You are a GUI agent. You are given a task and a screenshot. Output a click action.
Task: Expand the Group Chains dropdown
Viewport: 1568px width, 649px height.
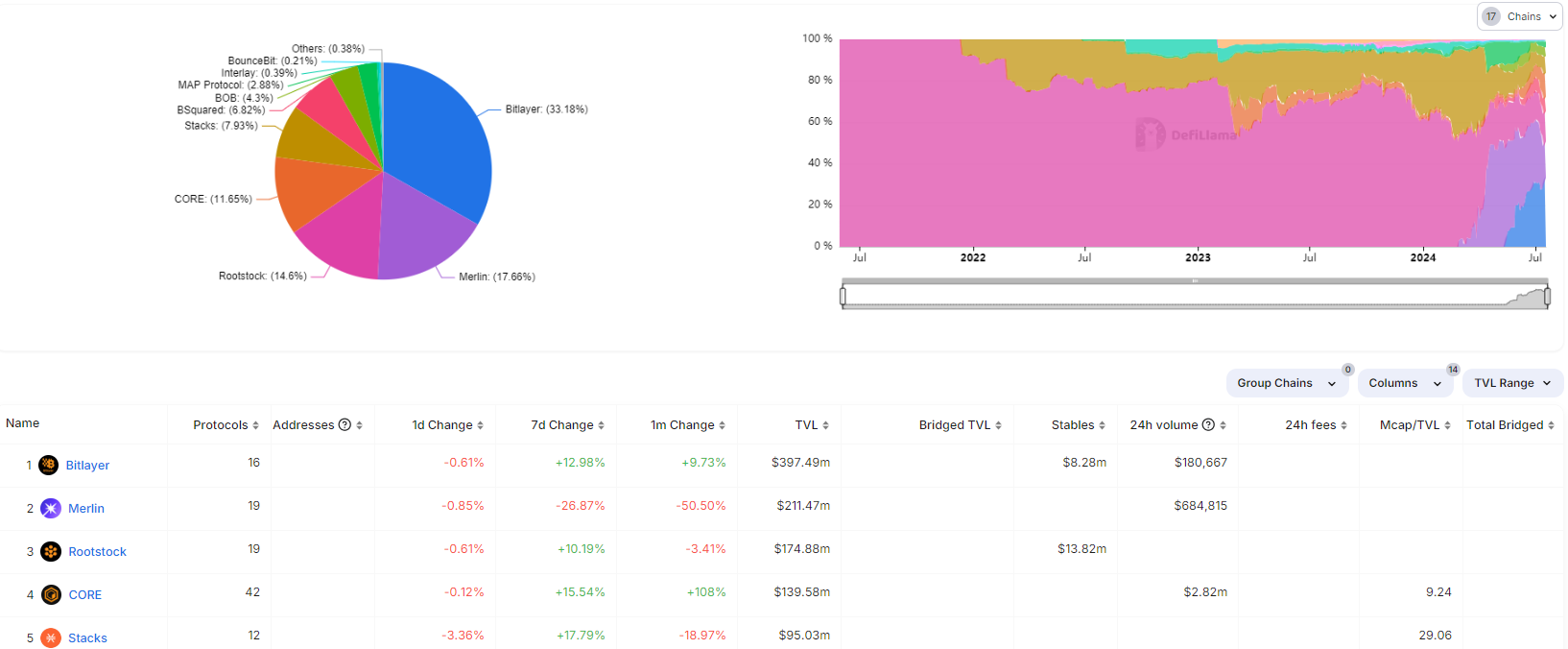point(1287,383)
